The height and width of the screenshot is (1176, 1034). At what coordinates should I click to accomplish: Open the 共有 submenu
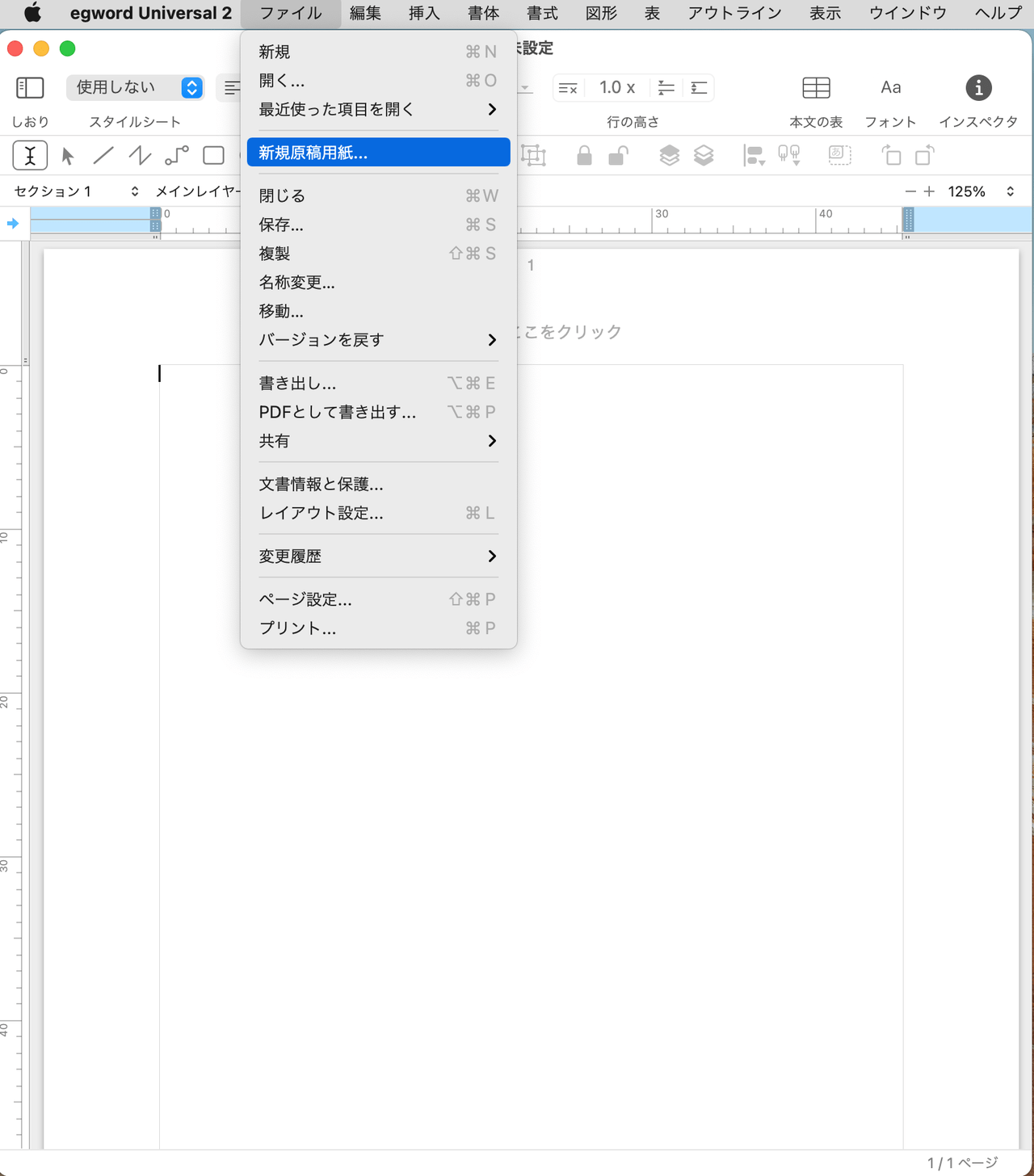[275, 441]
